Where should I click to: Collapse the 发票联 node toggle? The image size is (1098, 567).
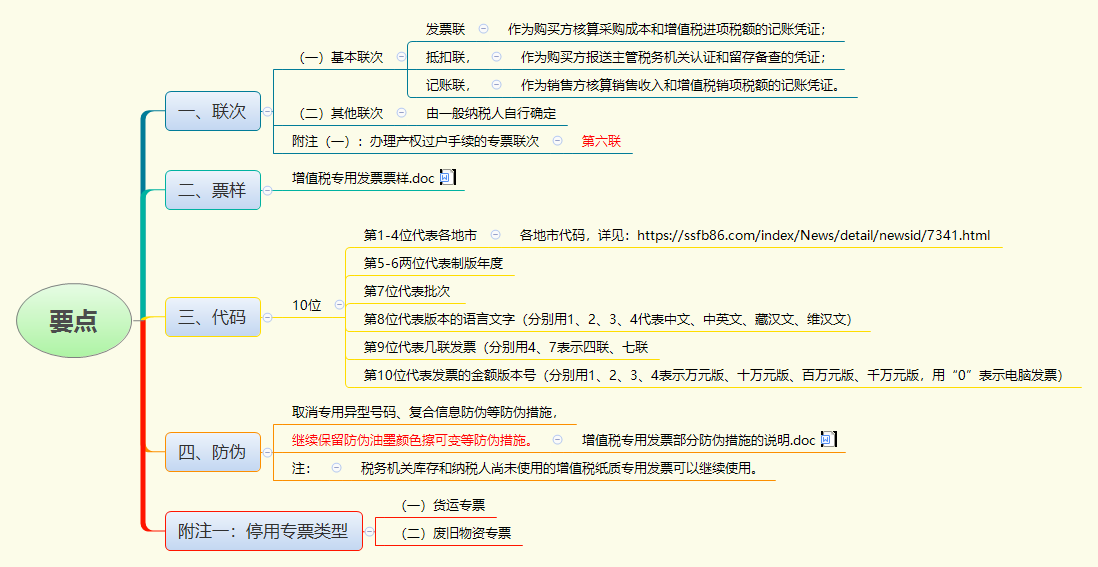tap(483, 29)
